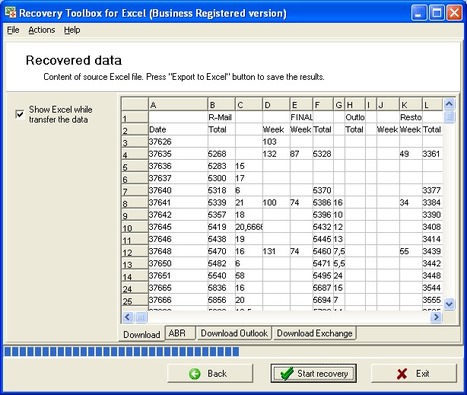Screen dimensions: 467x395
Task: Select column K header
Action: 411,105
